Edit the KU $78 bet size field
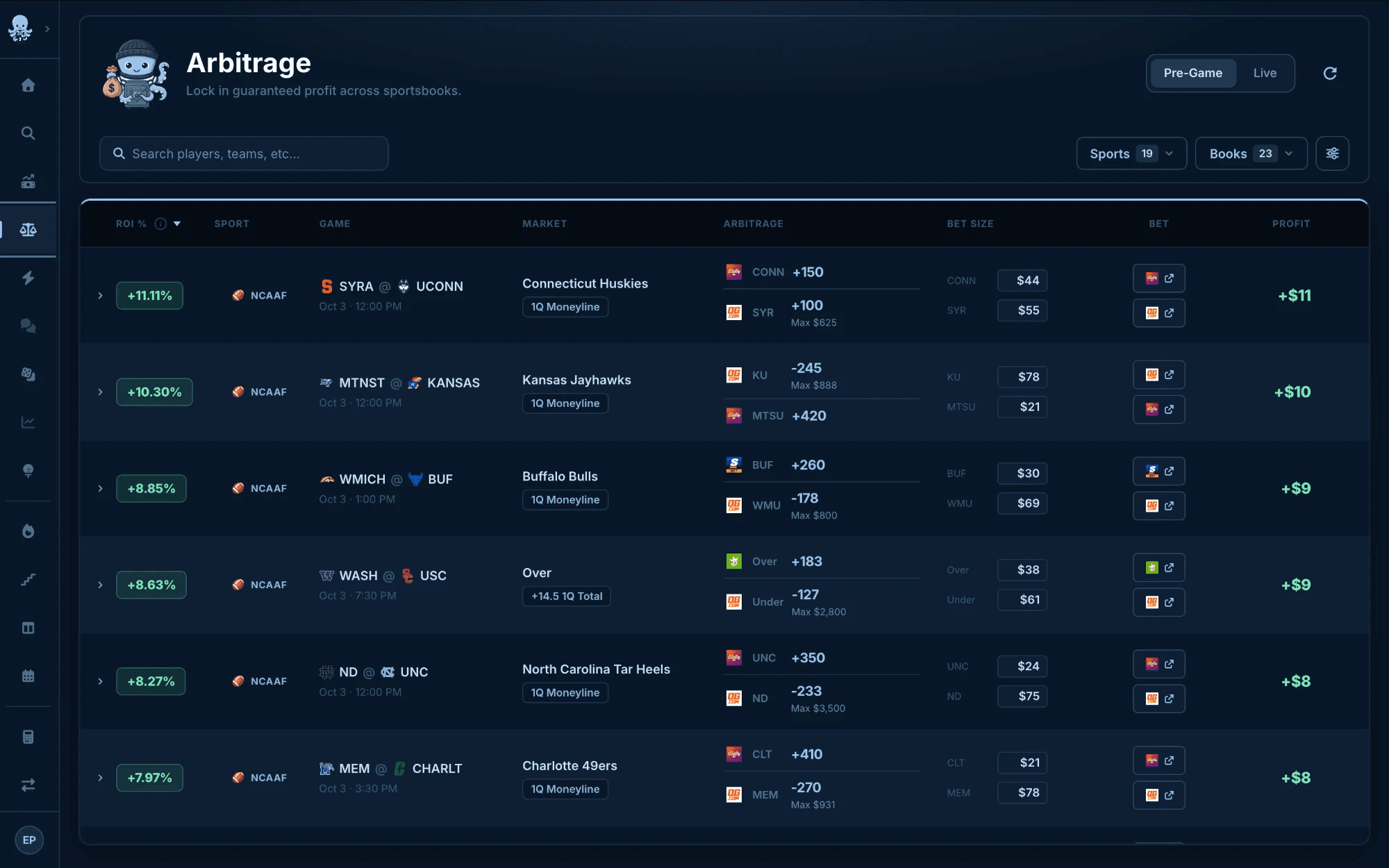Viewport: 1389px width, 868px height. [1022, 377]
